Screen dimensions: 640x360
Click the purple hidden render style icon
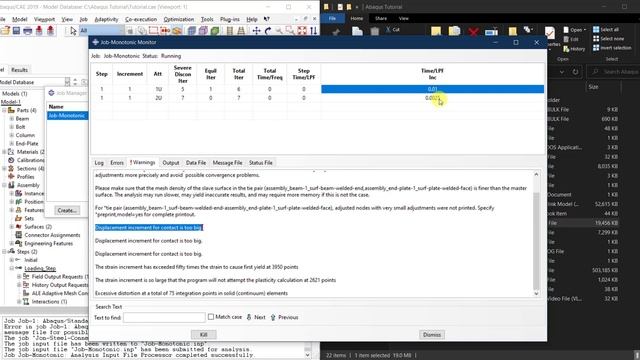(203, 31)
